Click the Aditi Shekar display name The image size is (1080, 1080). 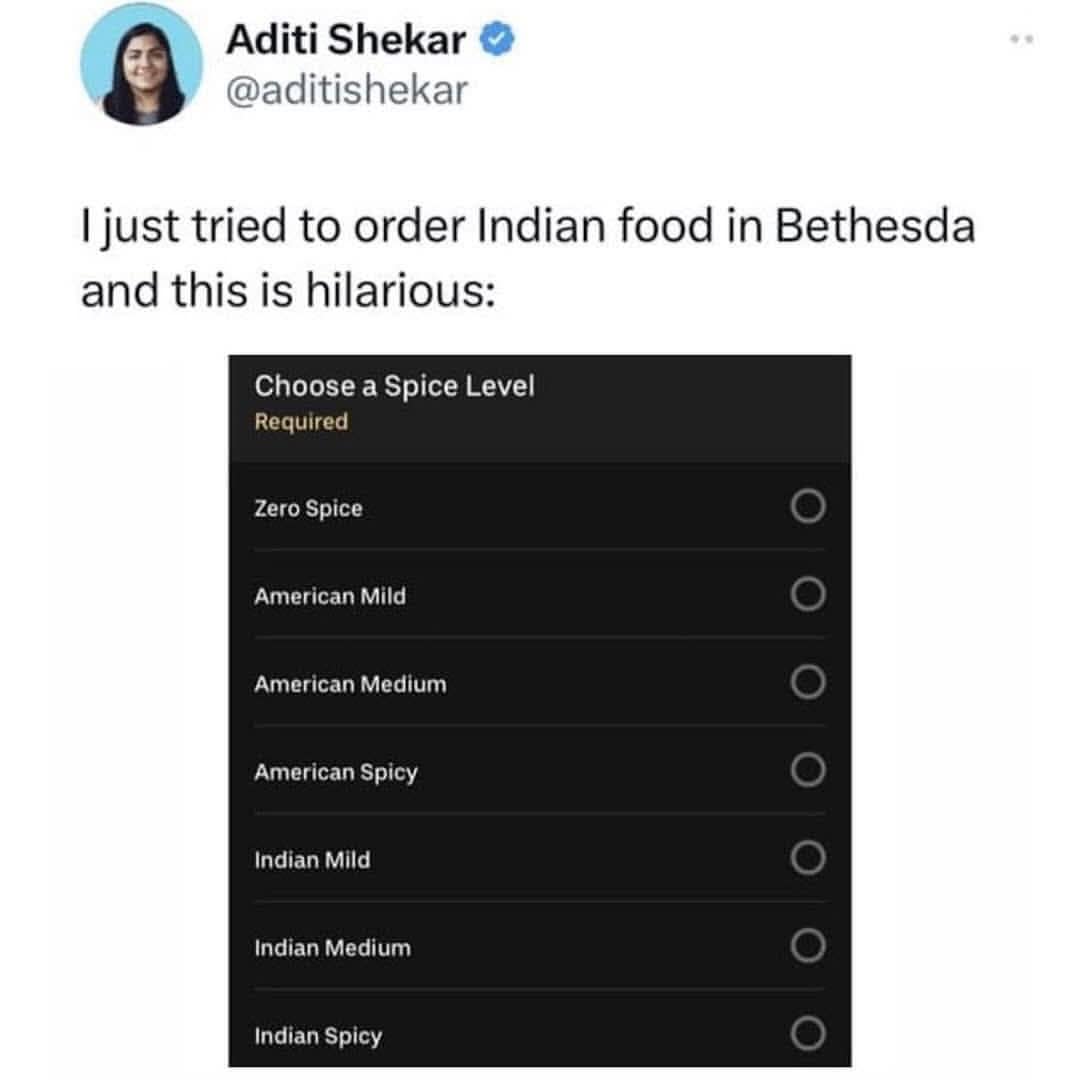[x=343, y=40]
